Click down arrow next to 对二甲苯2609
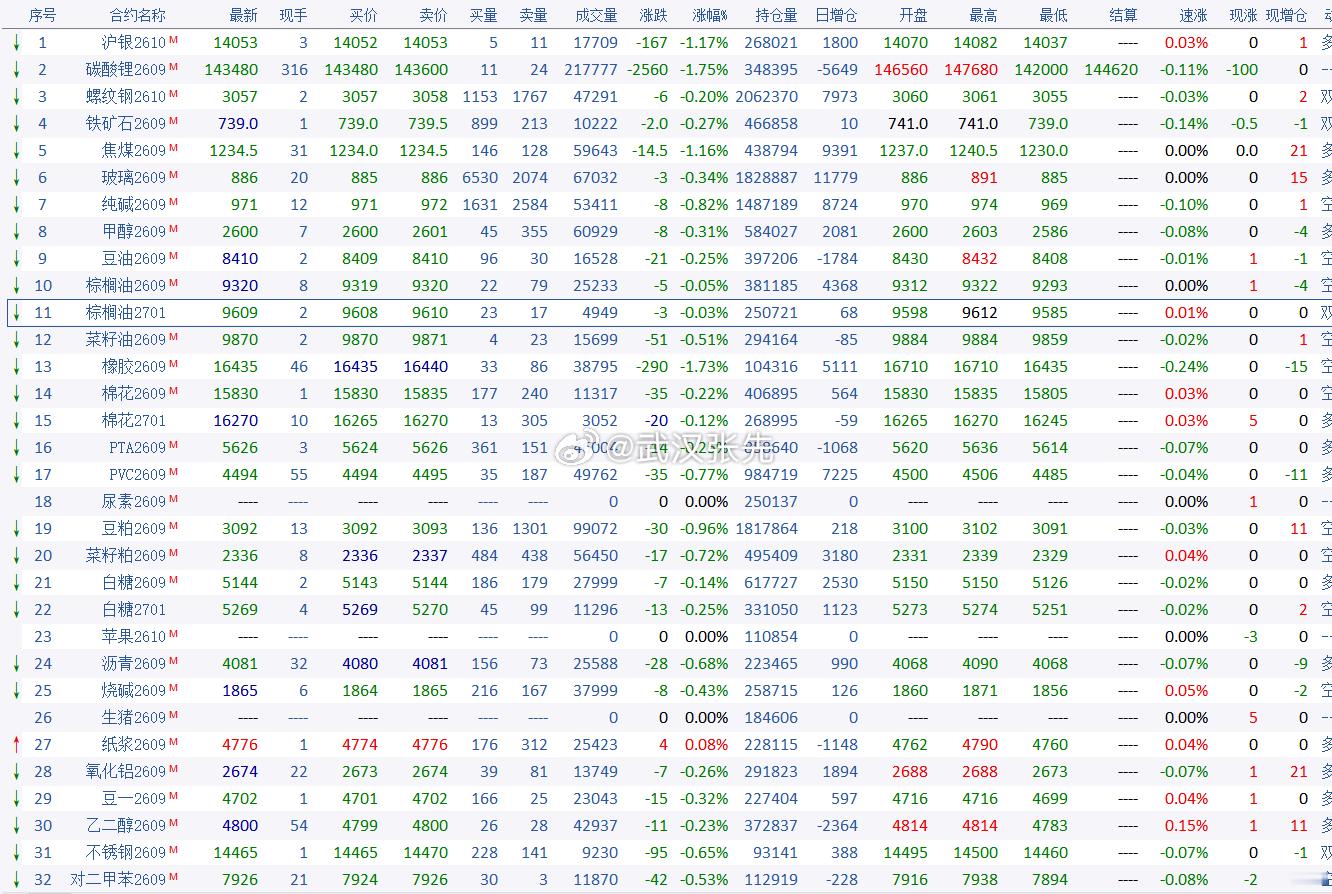The image size is (1332, 894). point(17,879)
